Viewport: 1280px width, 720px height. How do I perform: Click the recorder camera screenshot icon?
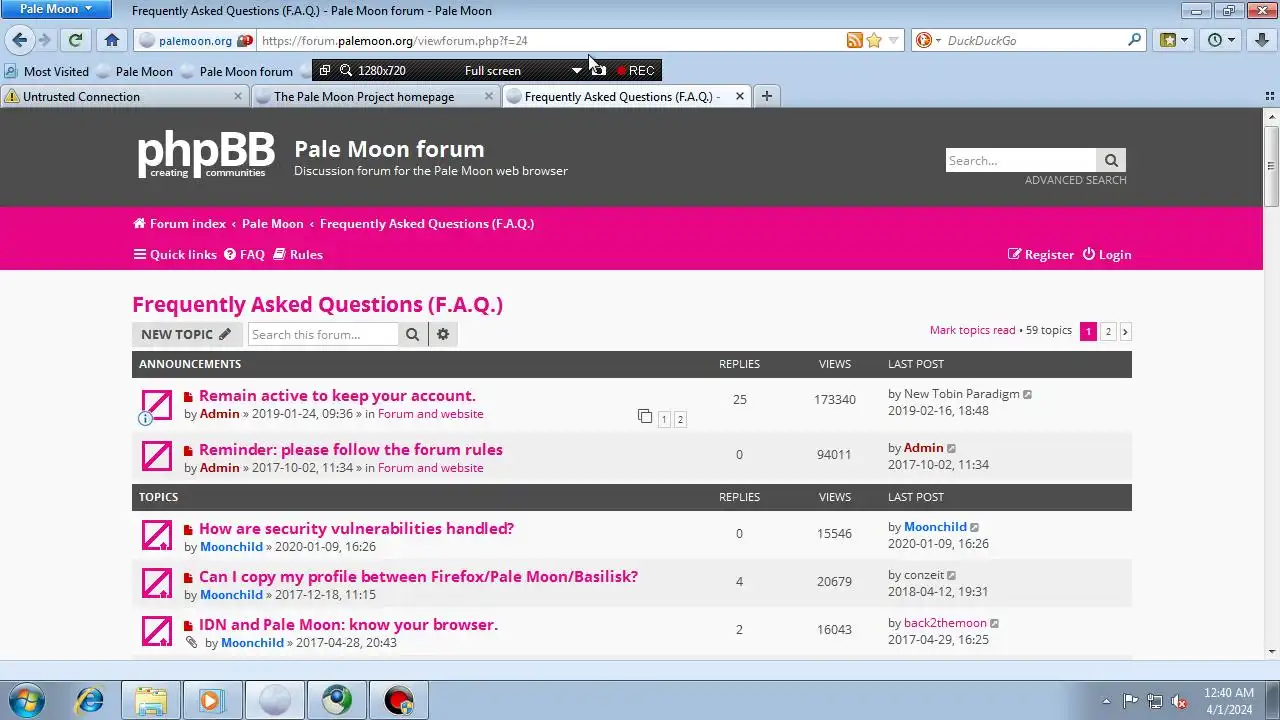(x=598, y=70)
